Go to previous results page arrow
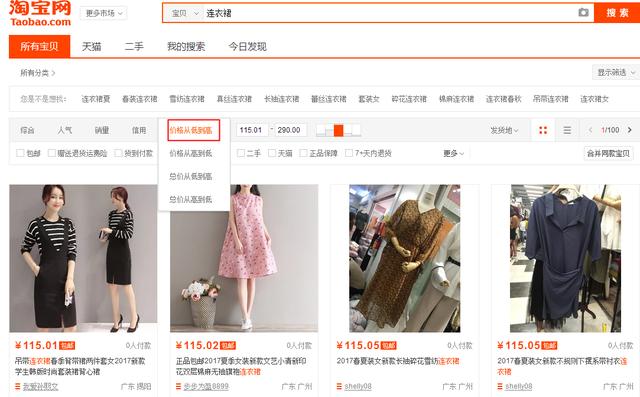This screenshot has width=640, height=397. 590,130
